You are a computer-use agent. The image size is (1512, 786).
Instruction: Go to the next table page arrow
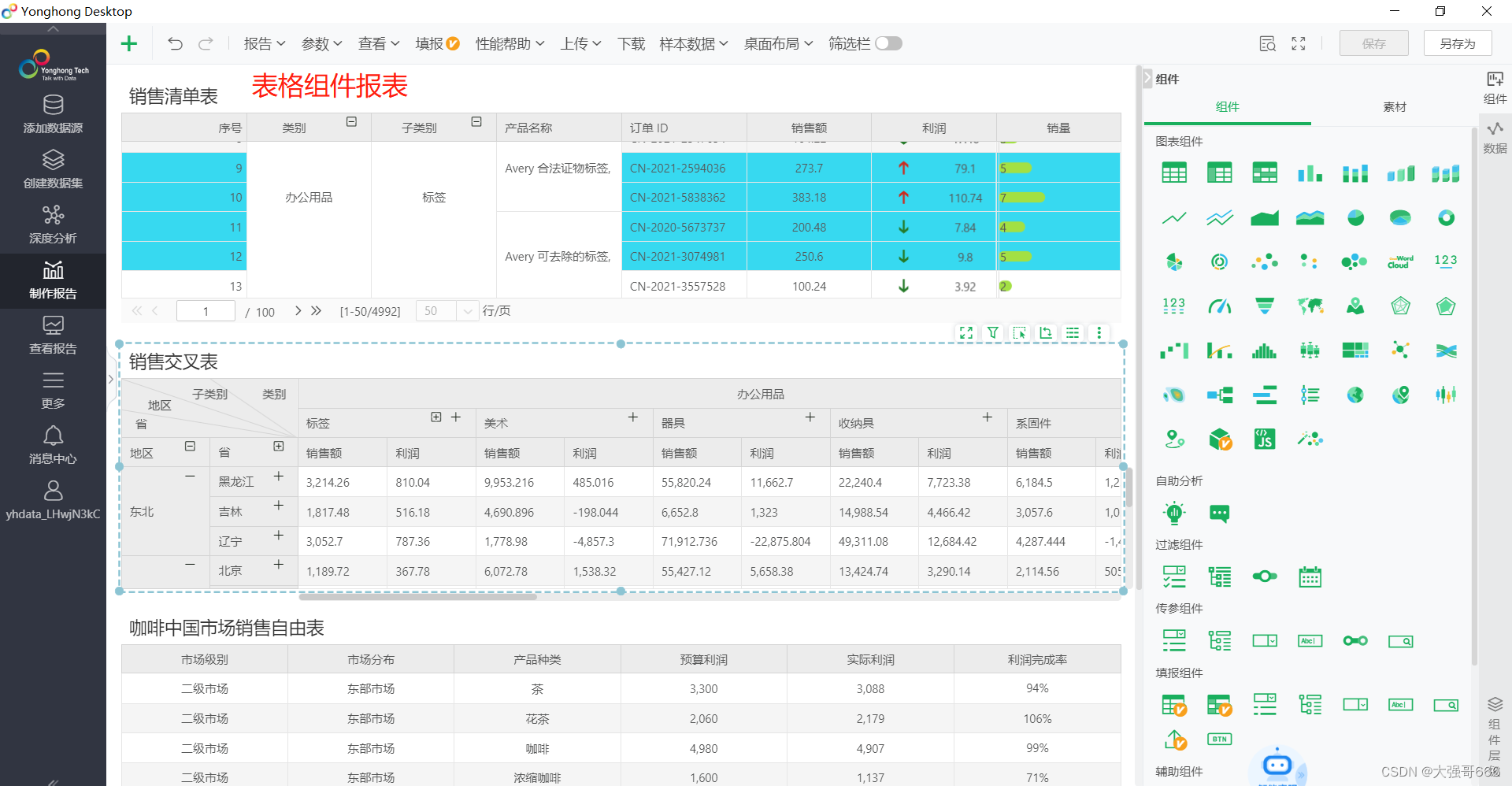pyautogui.click(x=298, y=310)
